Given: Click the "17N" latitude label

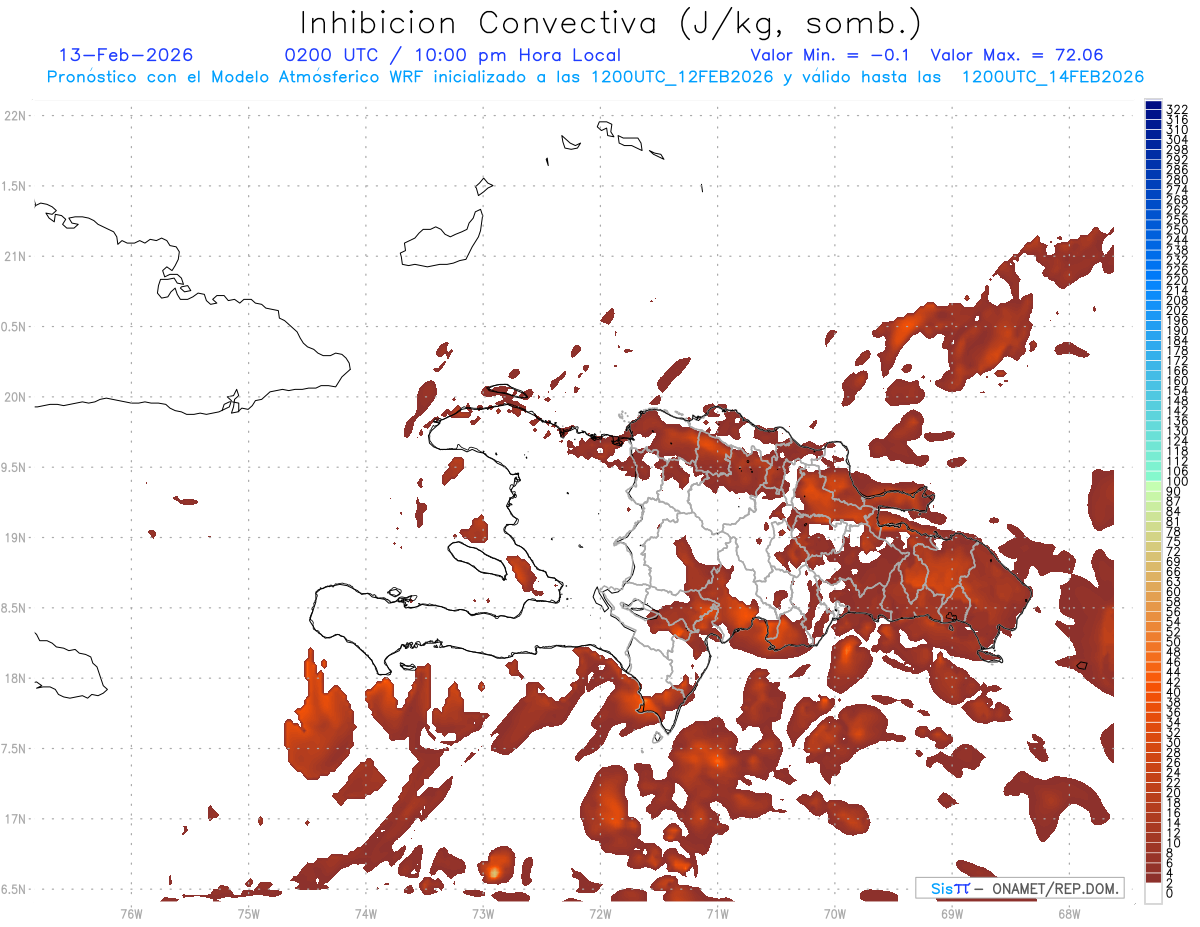Looking at the screenshot, I should pyautogui.click(x=15, y=819).
